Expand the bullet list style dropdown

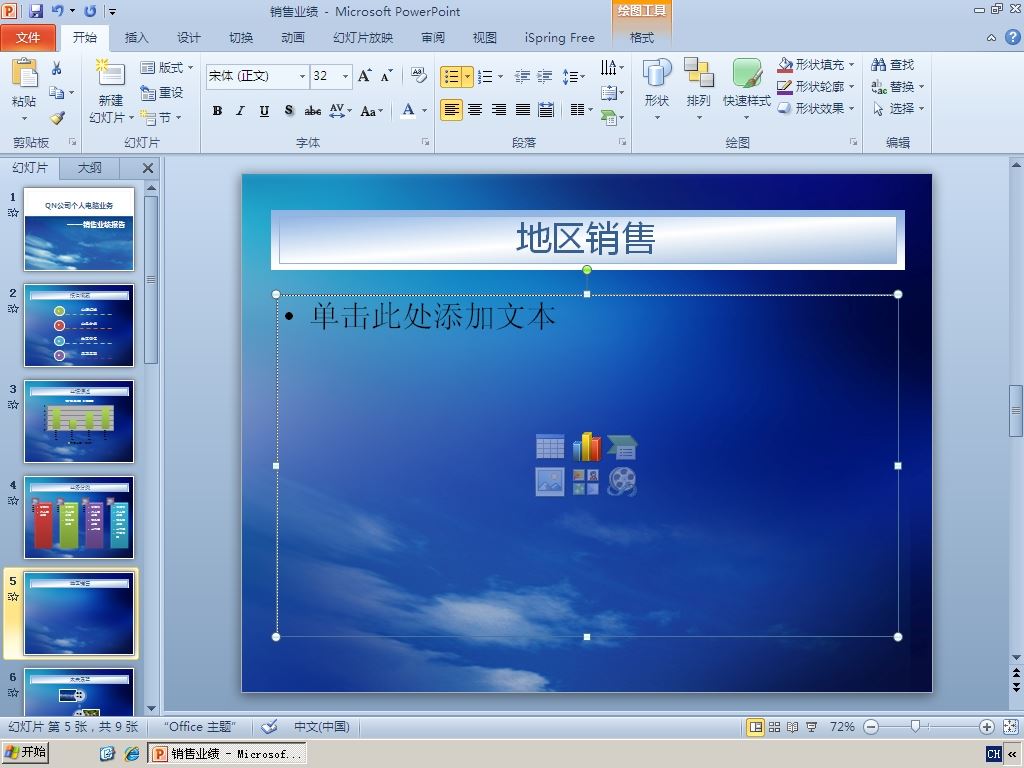click(468, 76)
